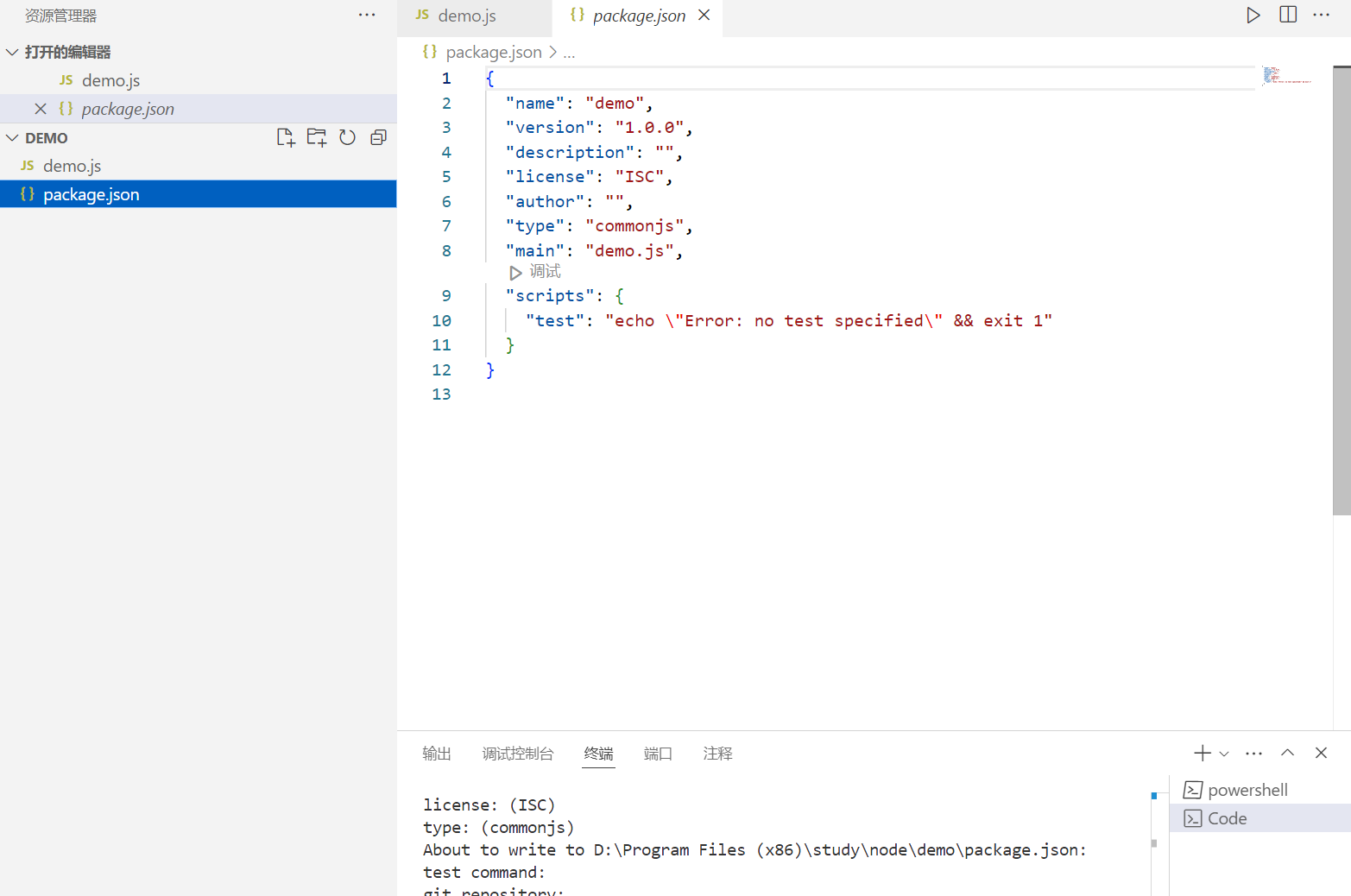This screenshot has width=1351, height=896.
Task: Open editor more actions ellipsis
Action: coord(1322,16)
